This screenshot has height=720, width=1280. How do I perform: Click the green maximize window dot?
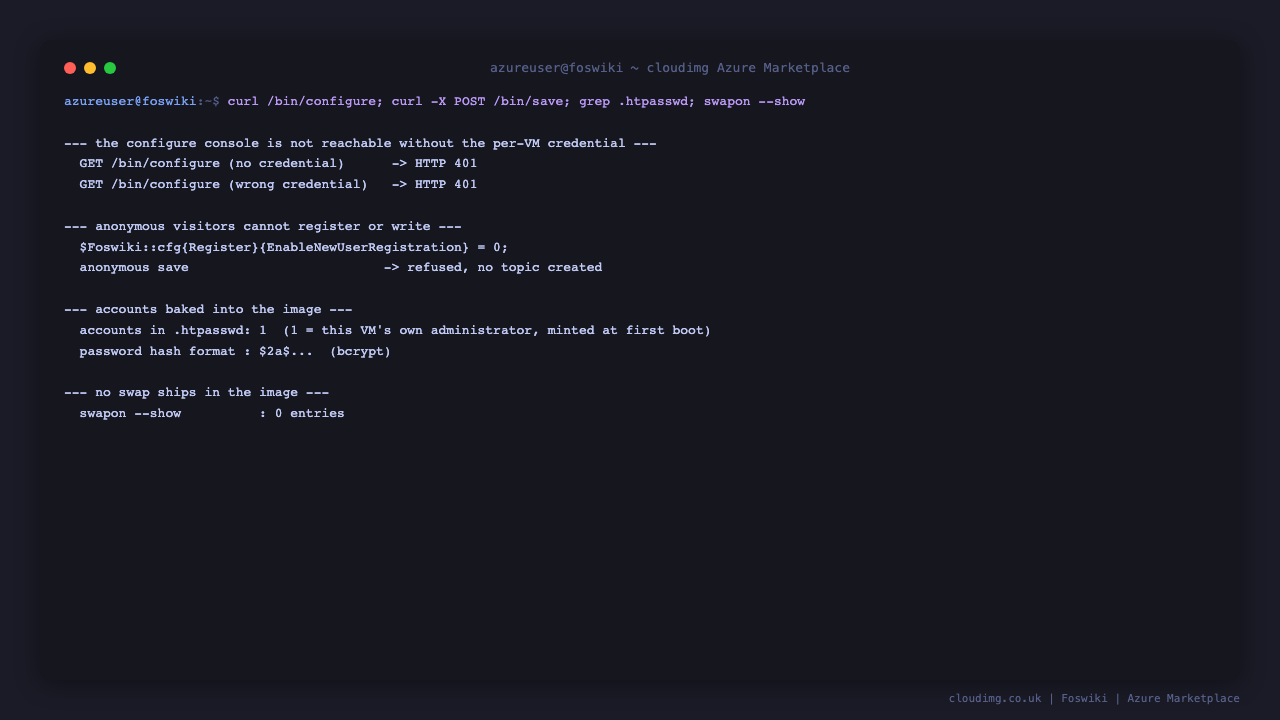[110, 68]
